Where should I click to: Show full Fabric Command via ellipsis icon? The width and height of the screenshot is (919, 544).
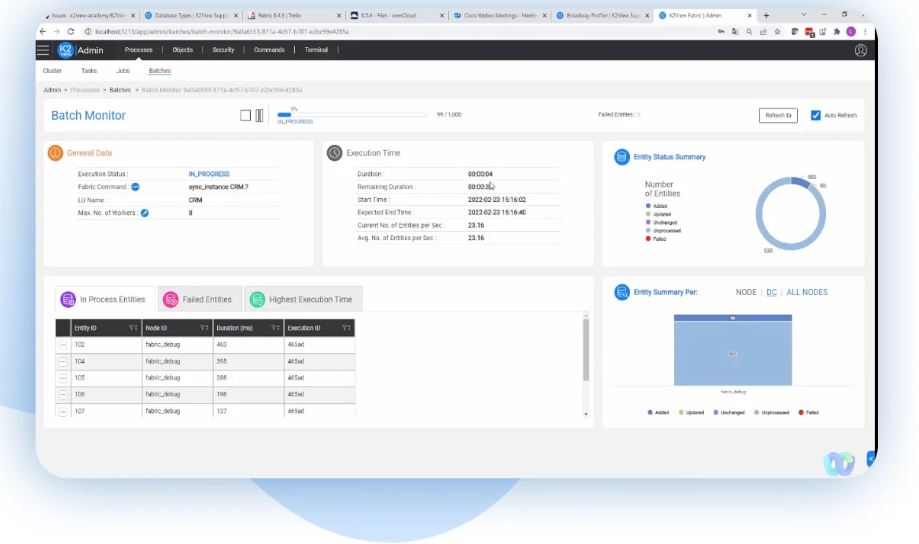(x=135, y=187)
